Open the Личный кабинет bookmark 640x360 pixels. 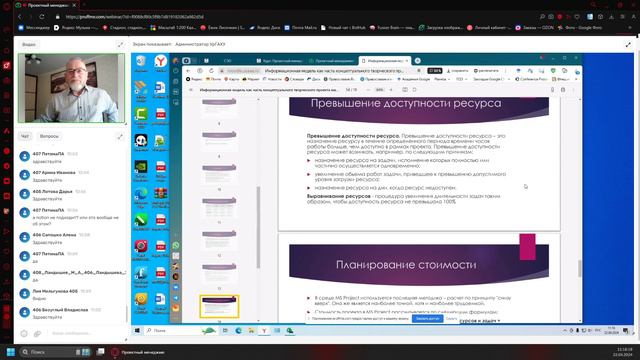point(488,28)
